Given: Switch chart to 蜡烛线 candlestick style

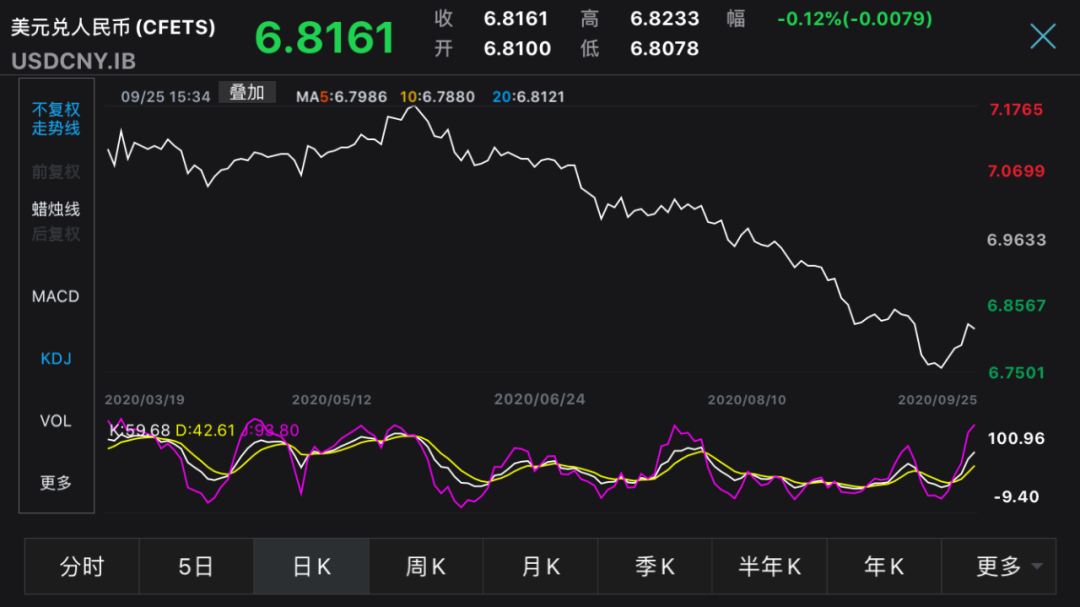Looking at the screenshot, I should [55, 210].
